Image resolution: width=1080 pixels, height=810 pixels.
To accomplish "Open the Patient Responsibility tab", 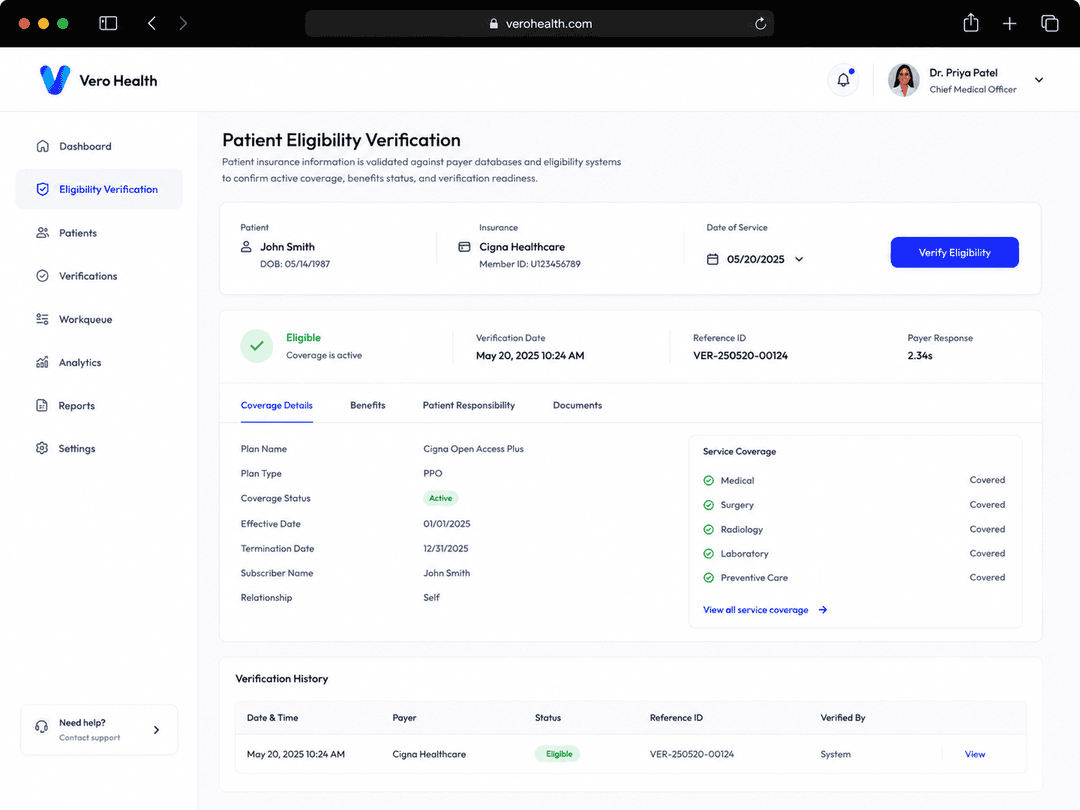I will coord(468,405).
